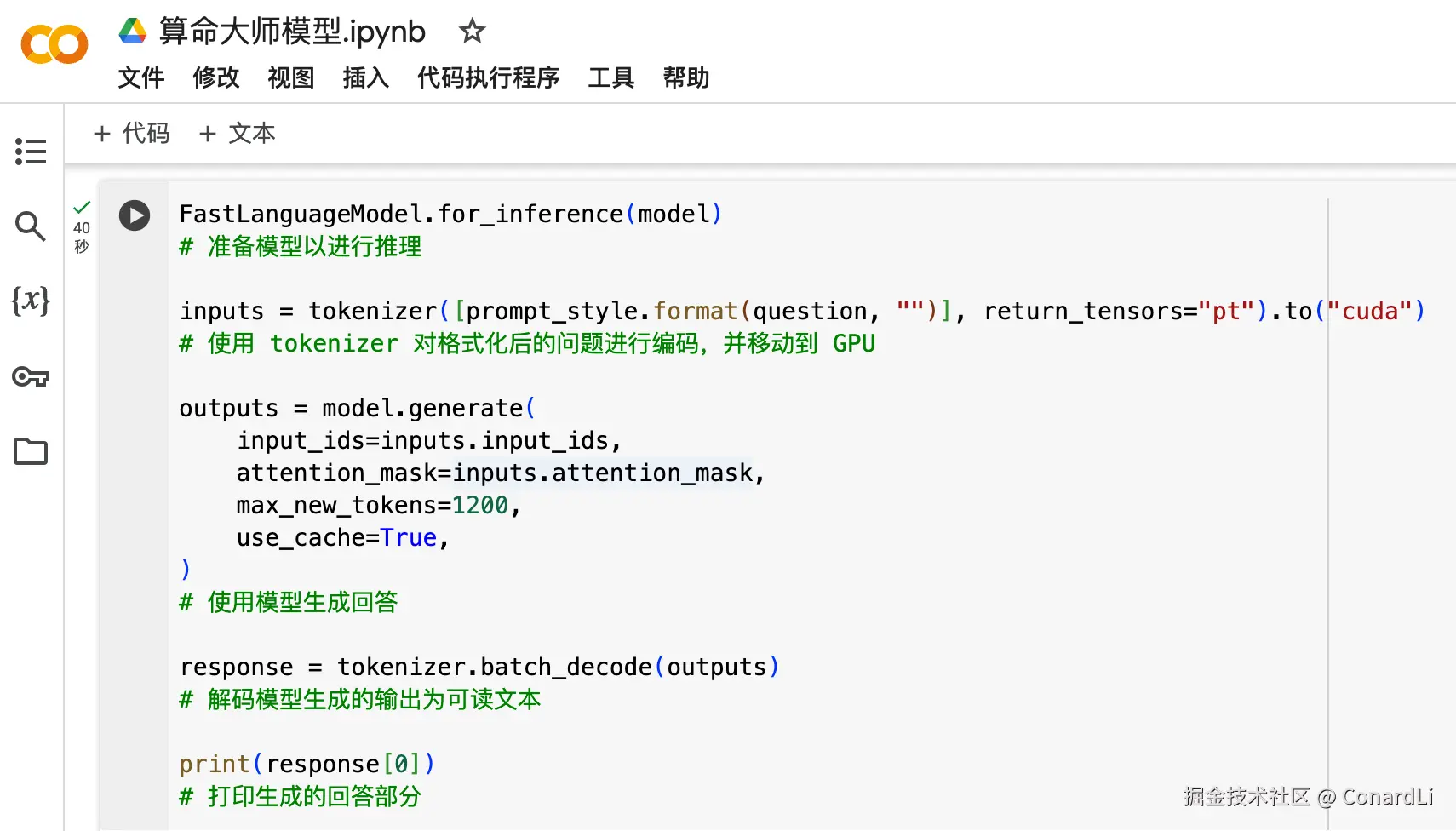Star the notebook 算命大师模型.ipynb
The height and width of the screenshot is (831, 1456).
click(472, 32)
